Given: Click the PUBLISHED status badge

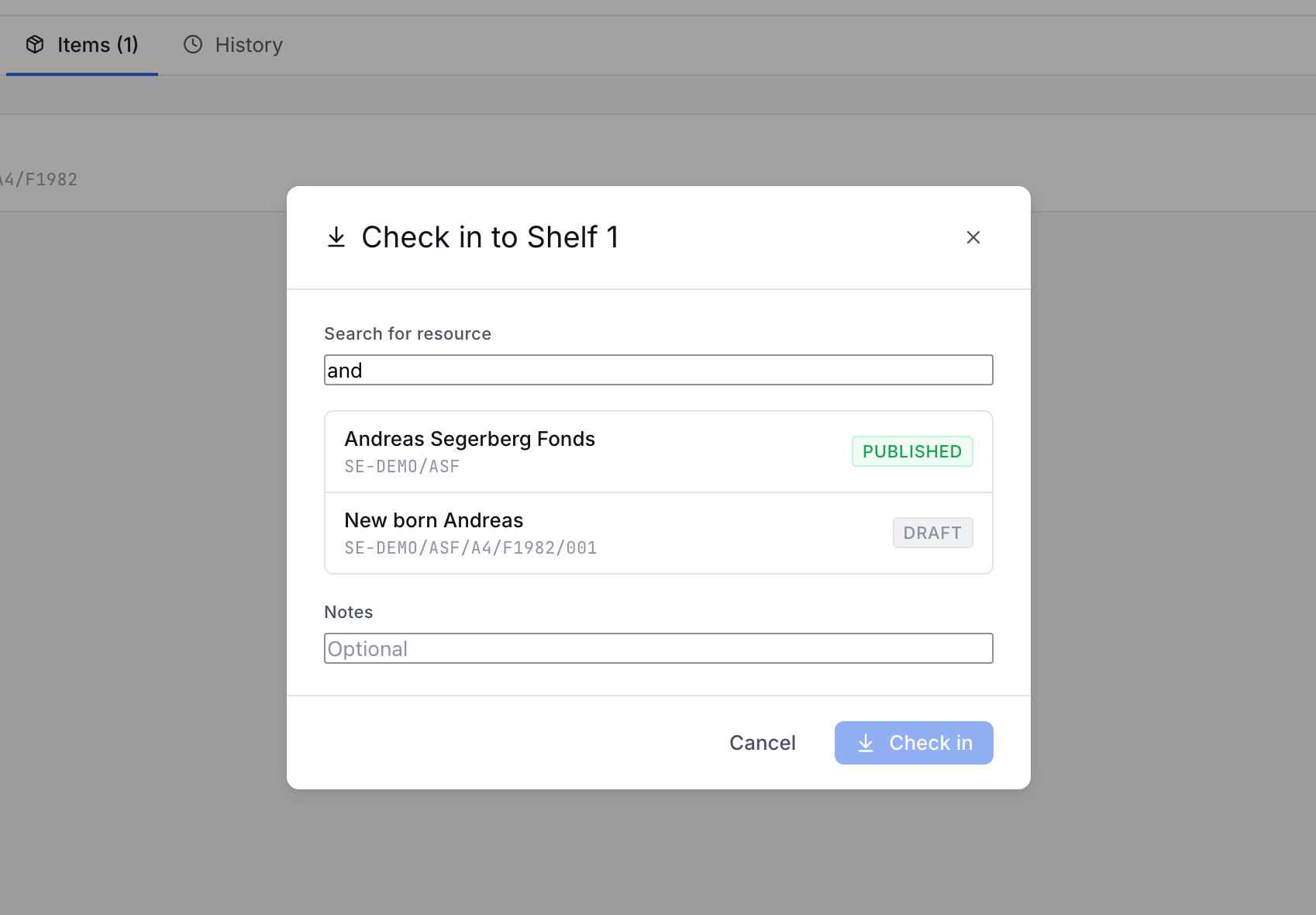Looking at the screenshot, I should tap(912, 451).
